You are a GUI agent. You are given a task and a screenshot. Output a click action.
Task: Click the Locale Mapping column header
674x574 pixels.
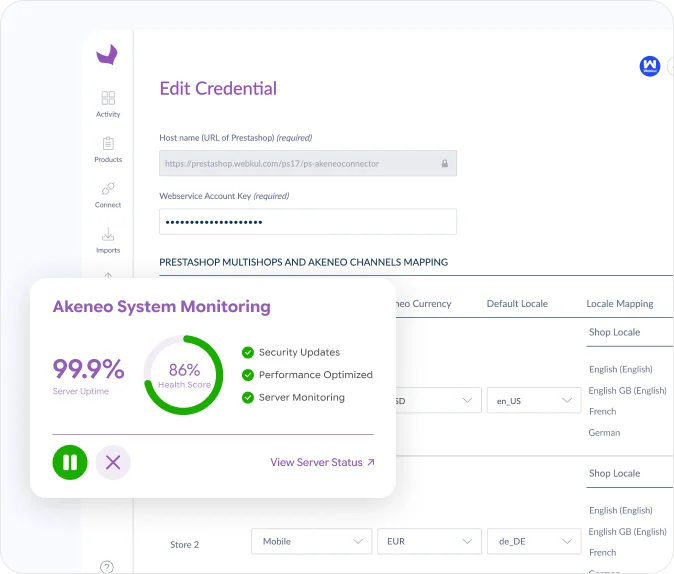click(620, 304)
